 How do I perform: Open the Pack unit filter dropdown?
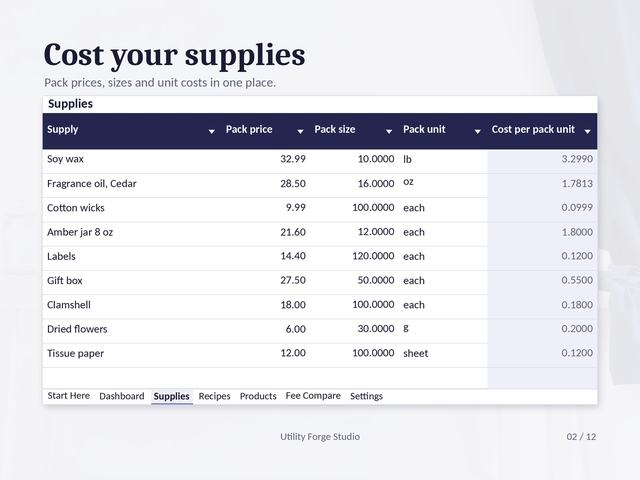click(477, 131)
